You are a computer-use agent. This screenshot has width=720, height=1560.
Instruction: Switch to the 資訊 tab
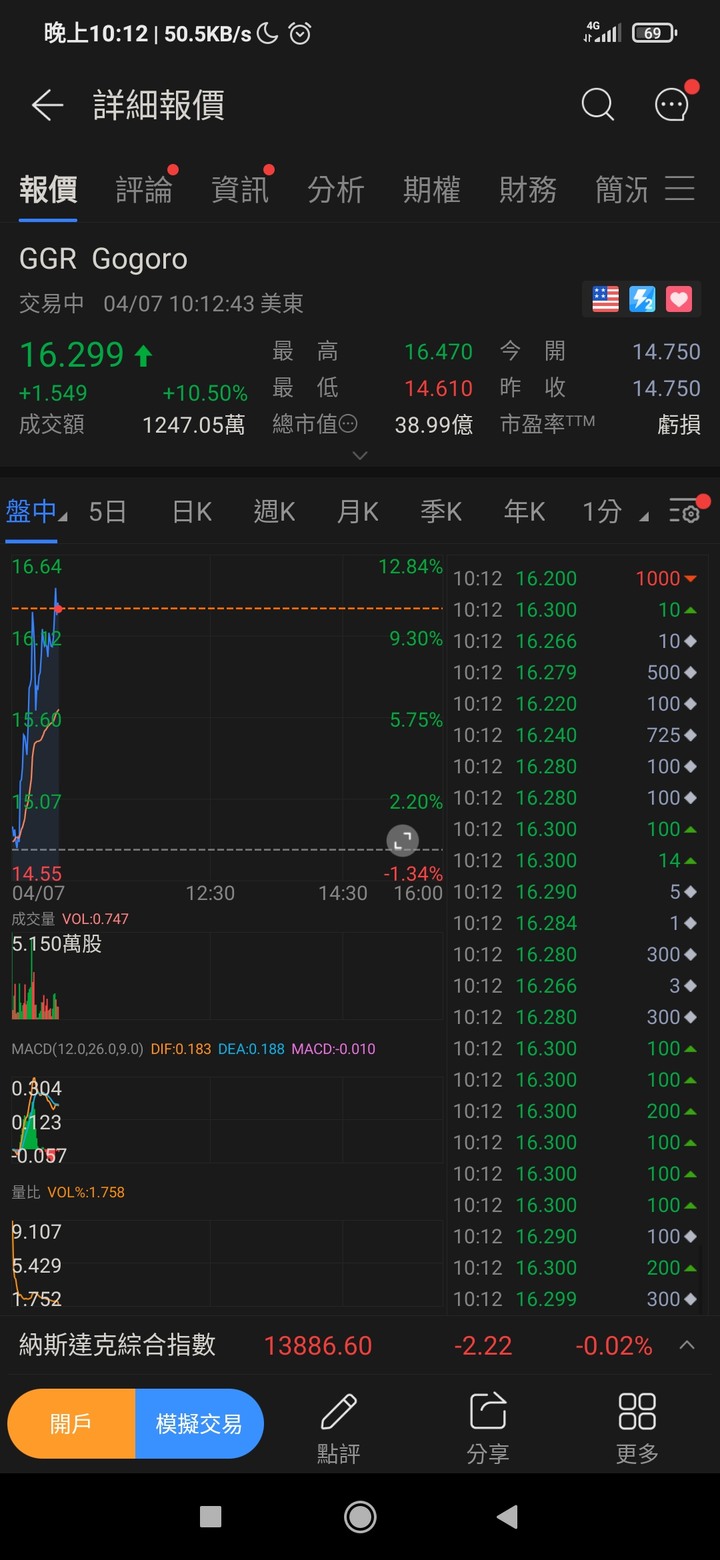240,189
